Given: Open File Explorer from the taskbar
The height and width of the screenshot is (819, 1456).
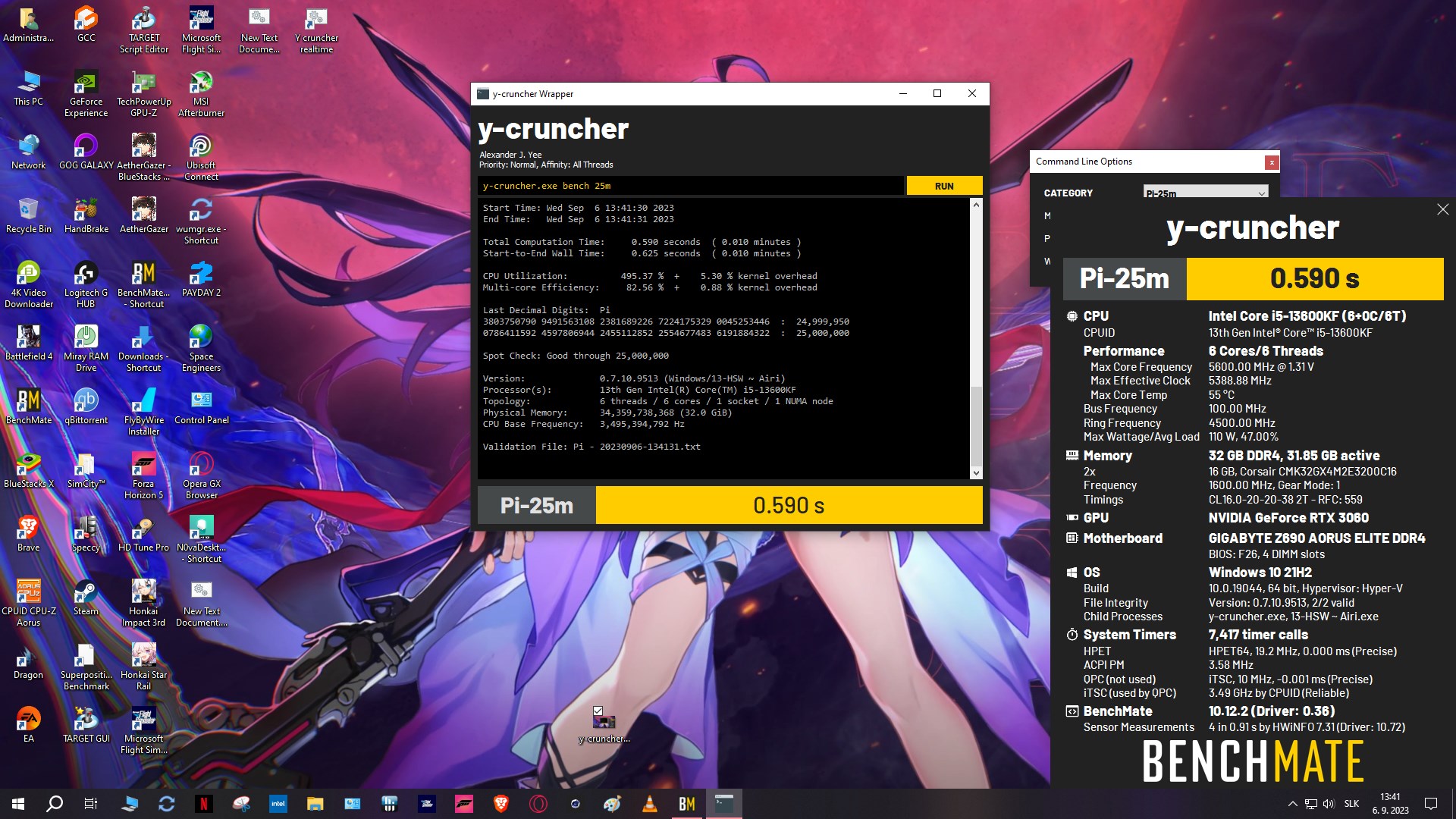Looking at the screenshot, I should [x=315, y=804].
